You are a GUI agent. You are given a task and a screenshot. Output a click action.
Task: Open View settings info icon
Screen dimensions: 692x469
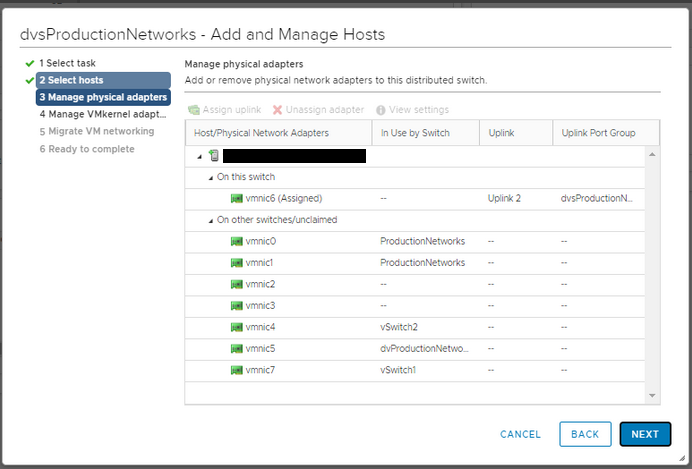pos(380,110)
